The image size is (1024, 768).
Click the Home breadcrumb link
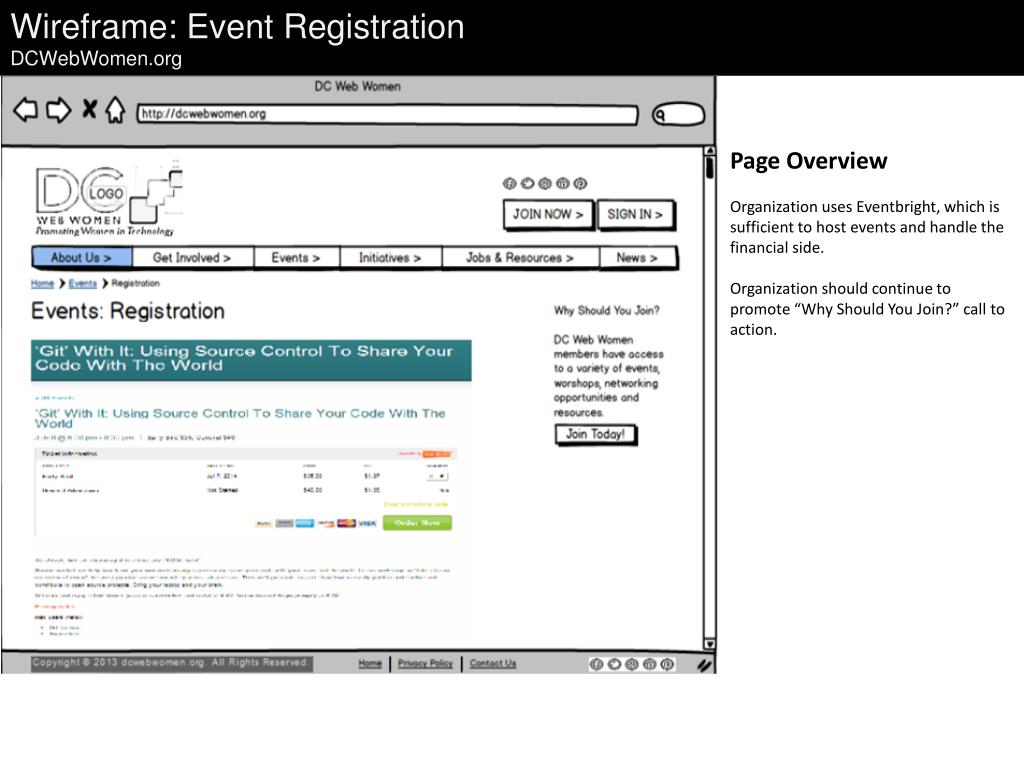point(42,283)
